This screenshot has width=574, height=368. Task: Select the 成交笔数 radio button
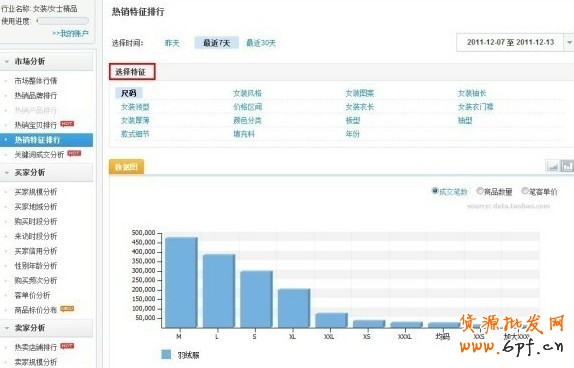click(x=435, y=191)
